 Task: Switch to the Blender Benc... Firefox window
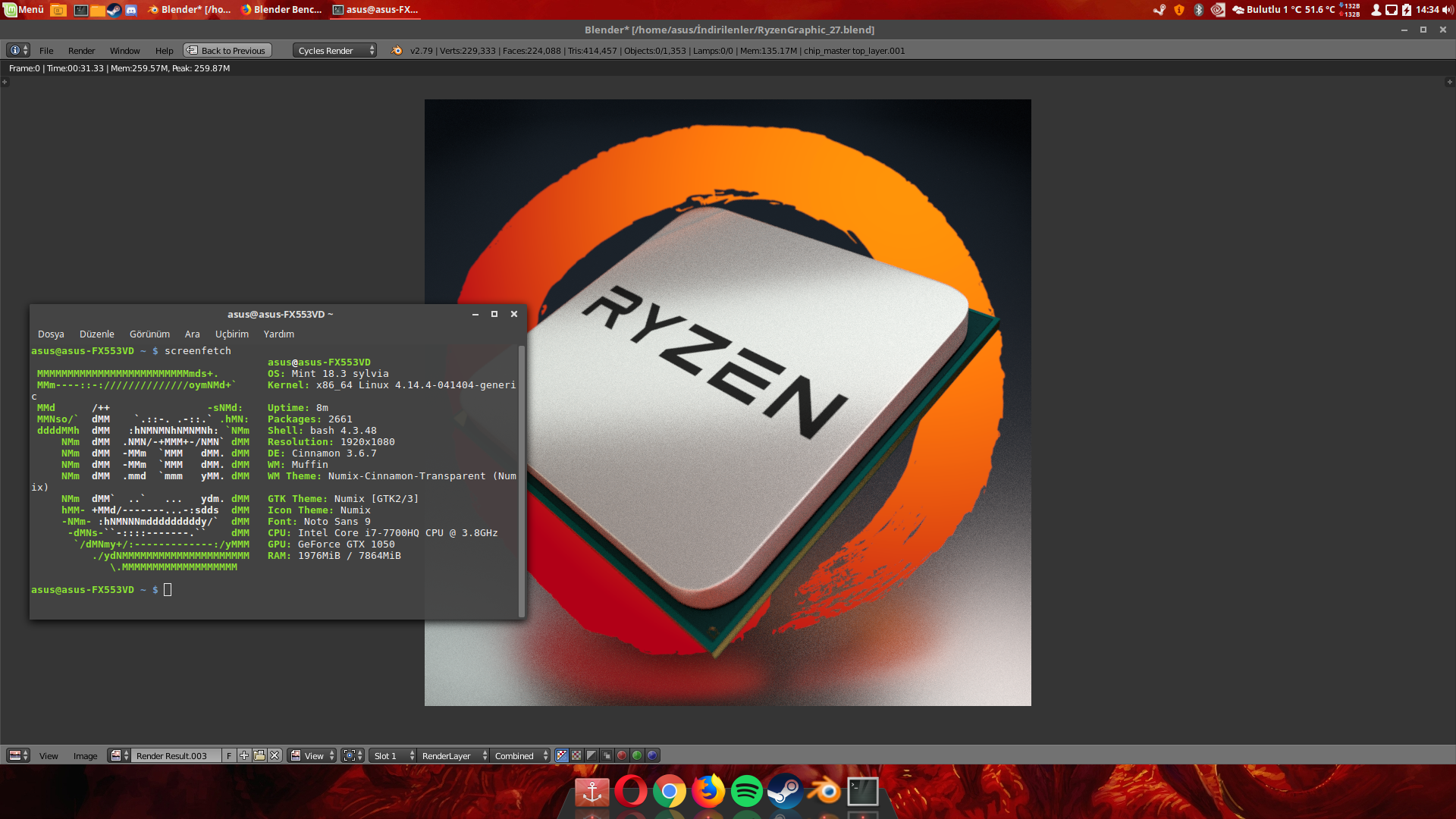pos(281,10)
